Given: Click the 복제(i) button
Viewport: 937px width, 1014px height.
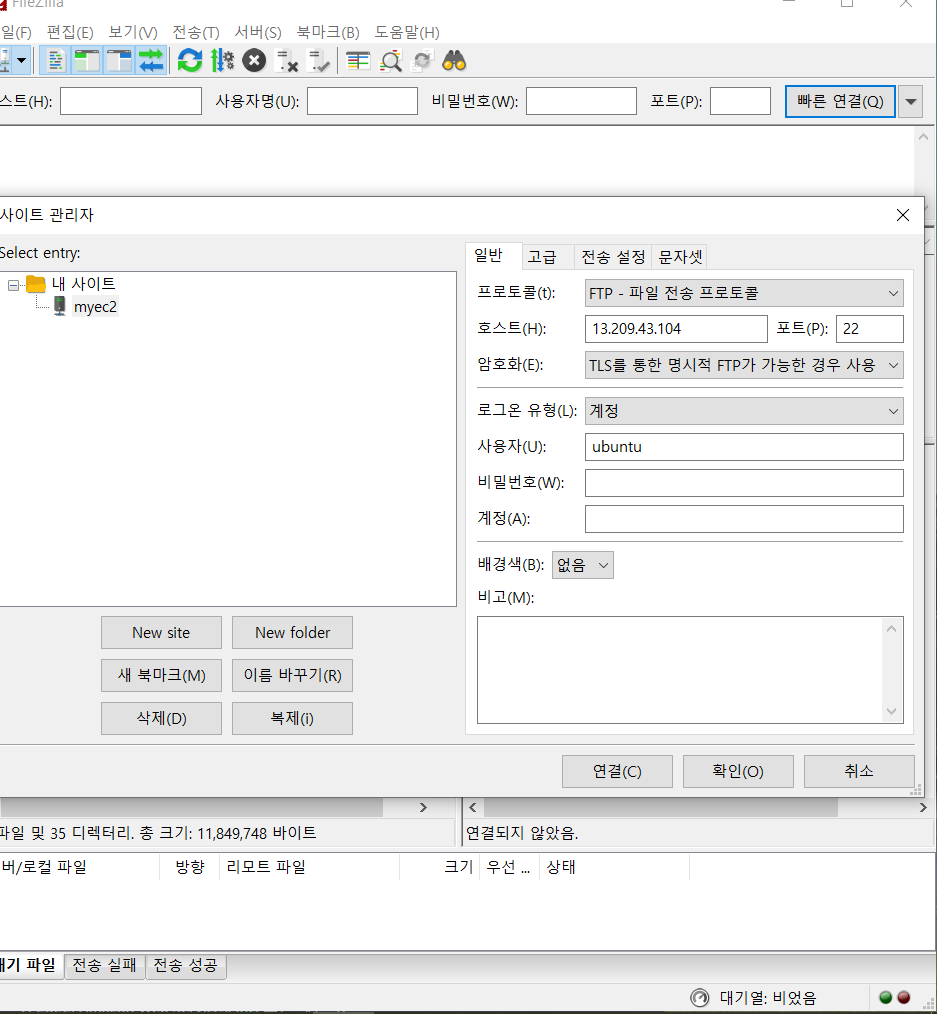Looking at the screenshot, I should pyautogui.click(x=292, y=718).
